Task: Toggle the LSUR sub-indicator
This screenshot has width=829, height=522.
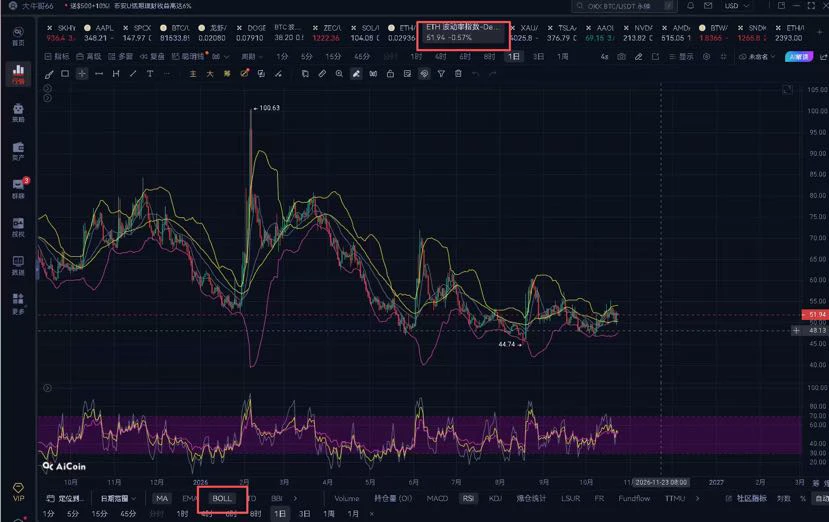Action: 570,498
